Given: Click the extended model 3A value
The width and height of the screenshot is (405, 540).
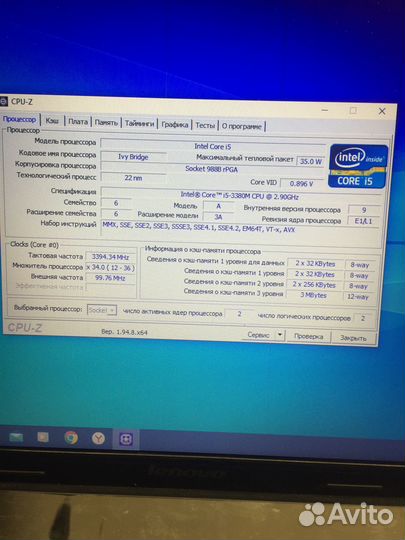Looking at the screenshot, I should (218, 217).
